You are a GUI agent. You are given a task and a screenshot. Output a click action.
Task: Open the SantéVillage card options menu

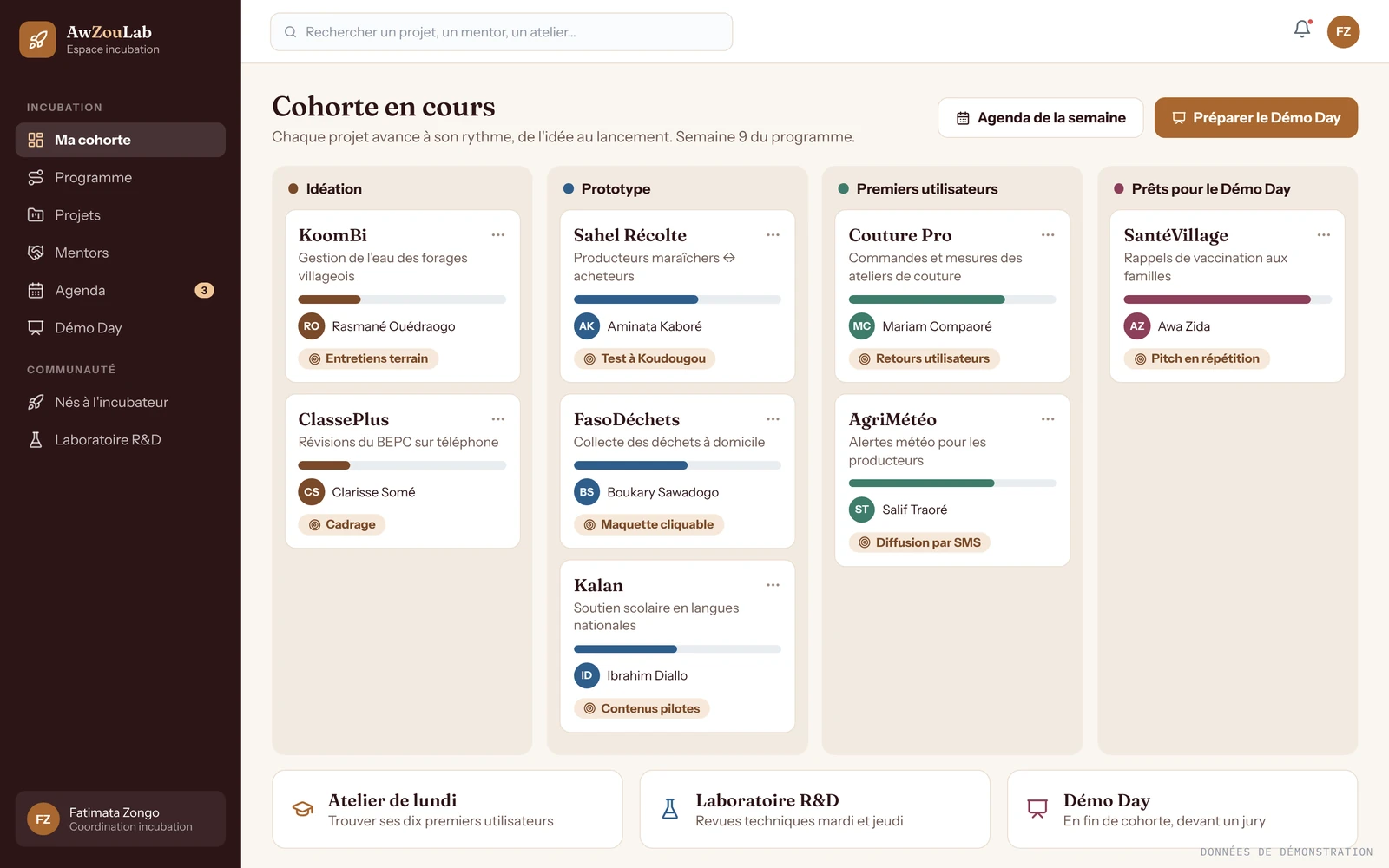tap(1324, 235)
